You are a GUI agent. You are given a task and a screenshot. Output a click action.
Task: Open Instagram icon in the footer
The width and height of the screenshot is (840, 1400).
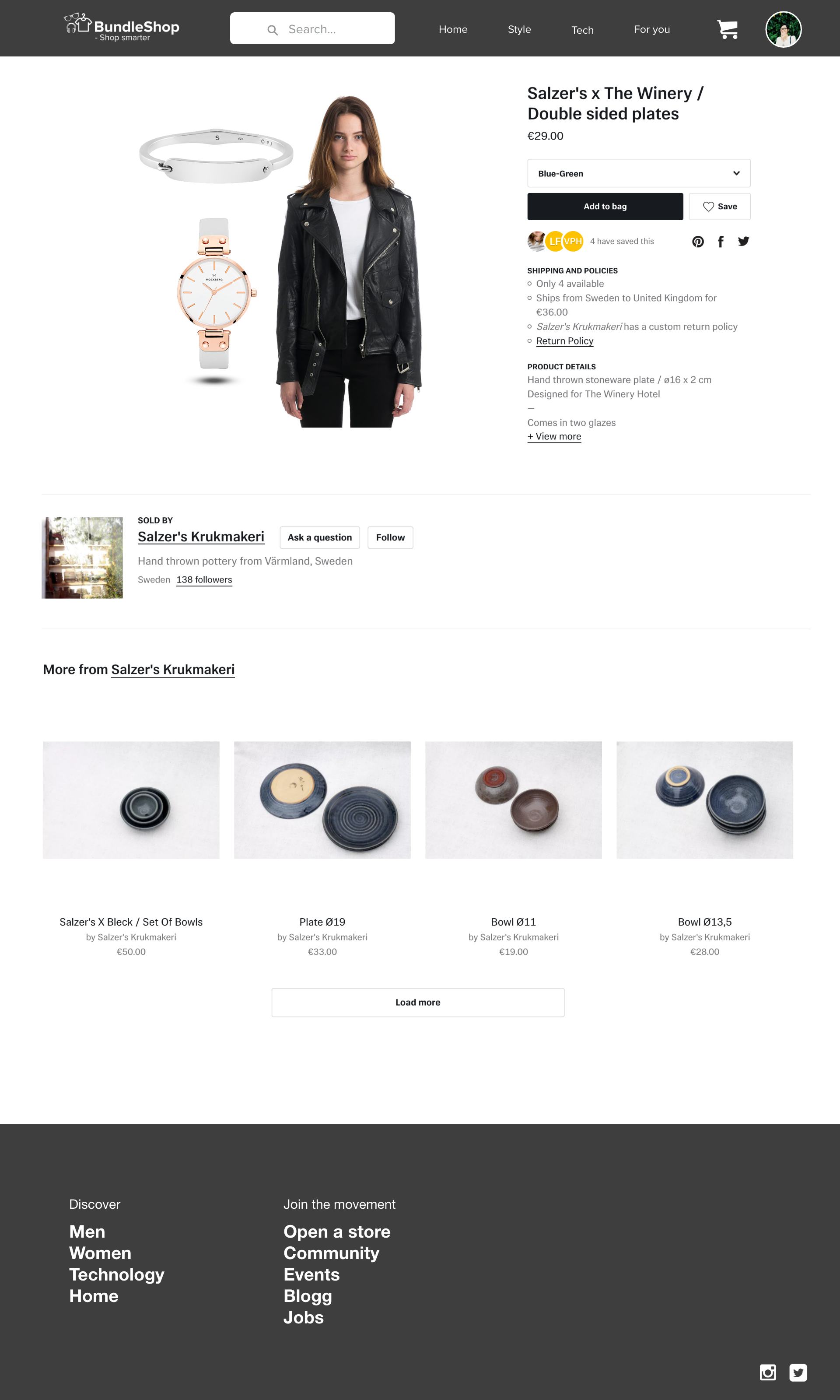(x=767, y=1372)
